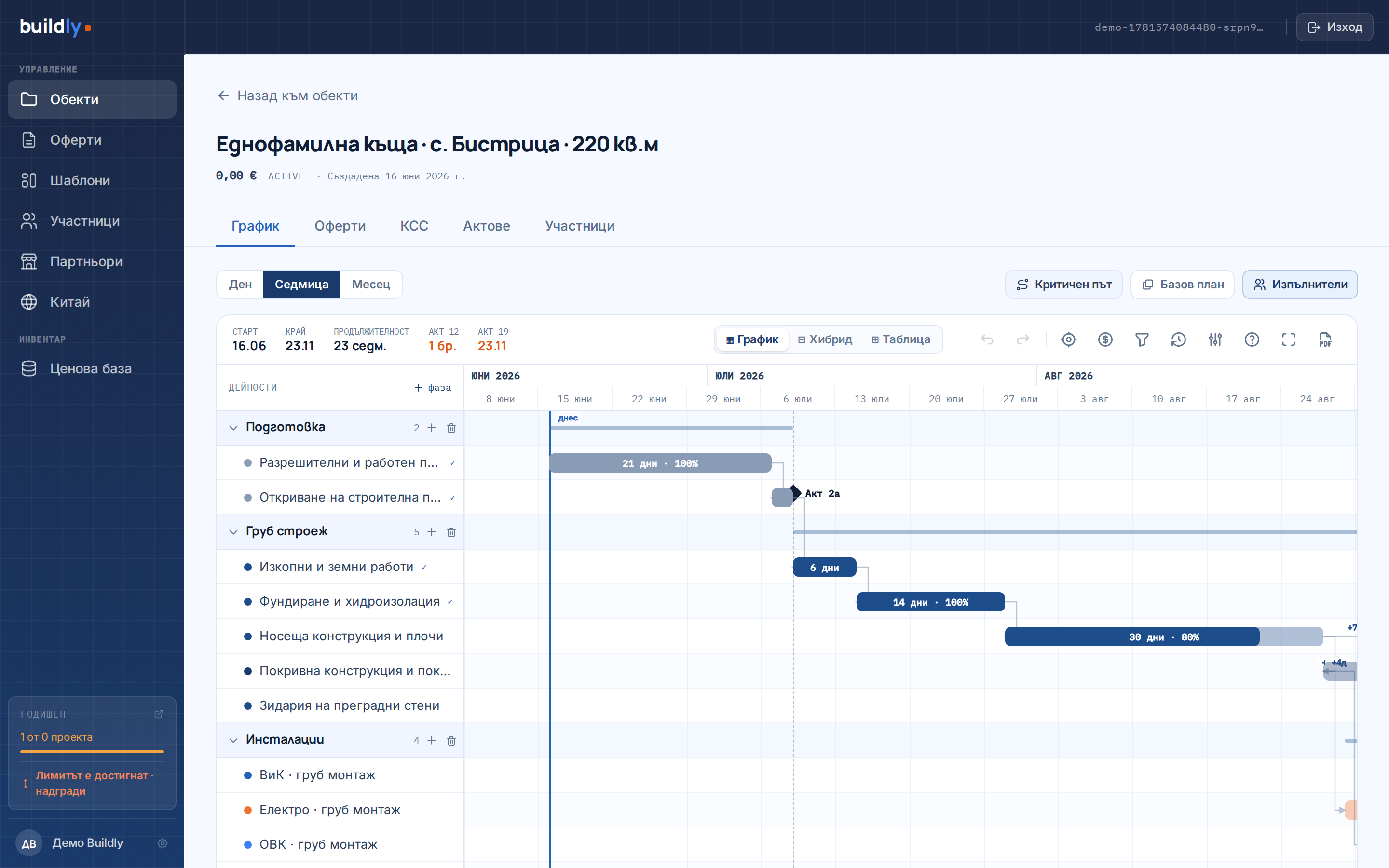Open the filter funnel icon
1389x868 pixels.
[1142, 340]
